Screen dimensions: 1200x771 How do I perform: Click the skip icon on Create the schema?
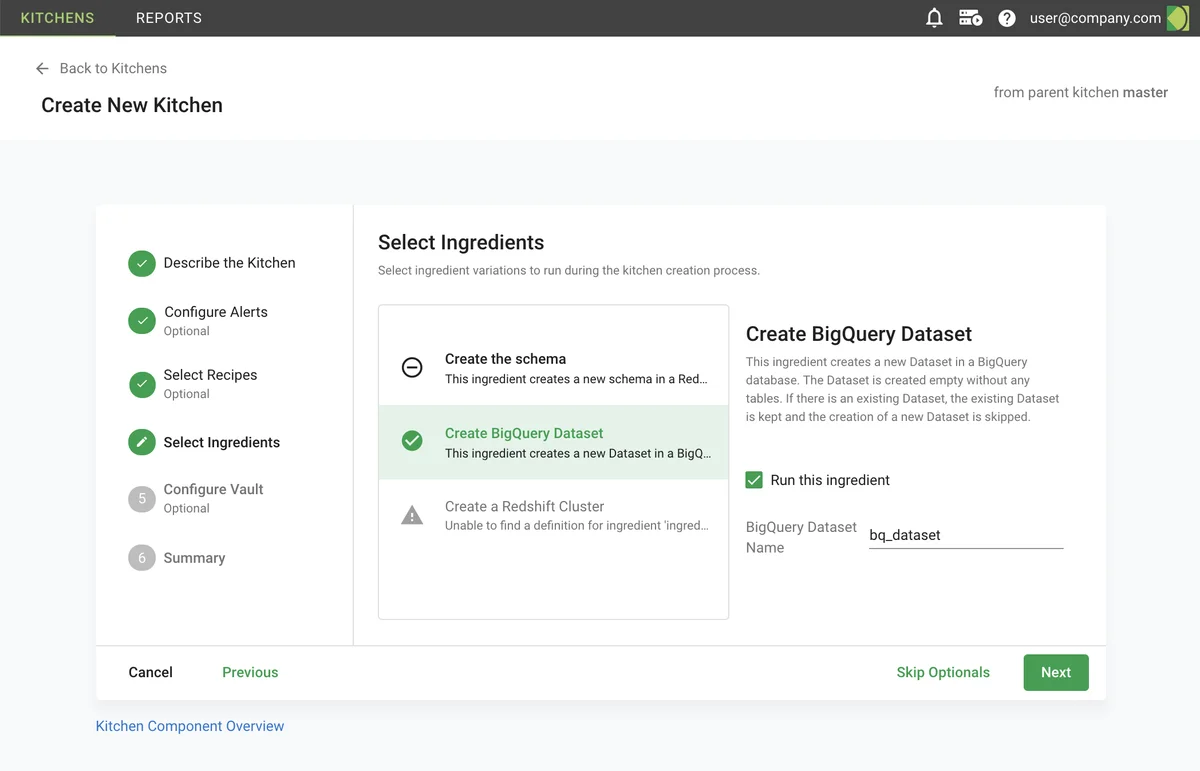[x=412, y=367]
